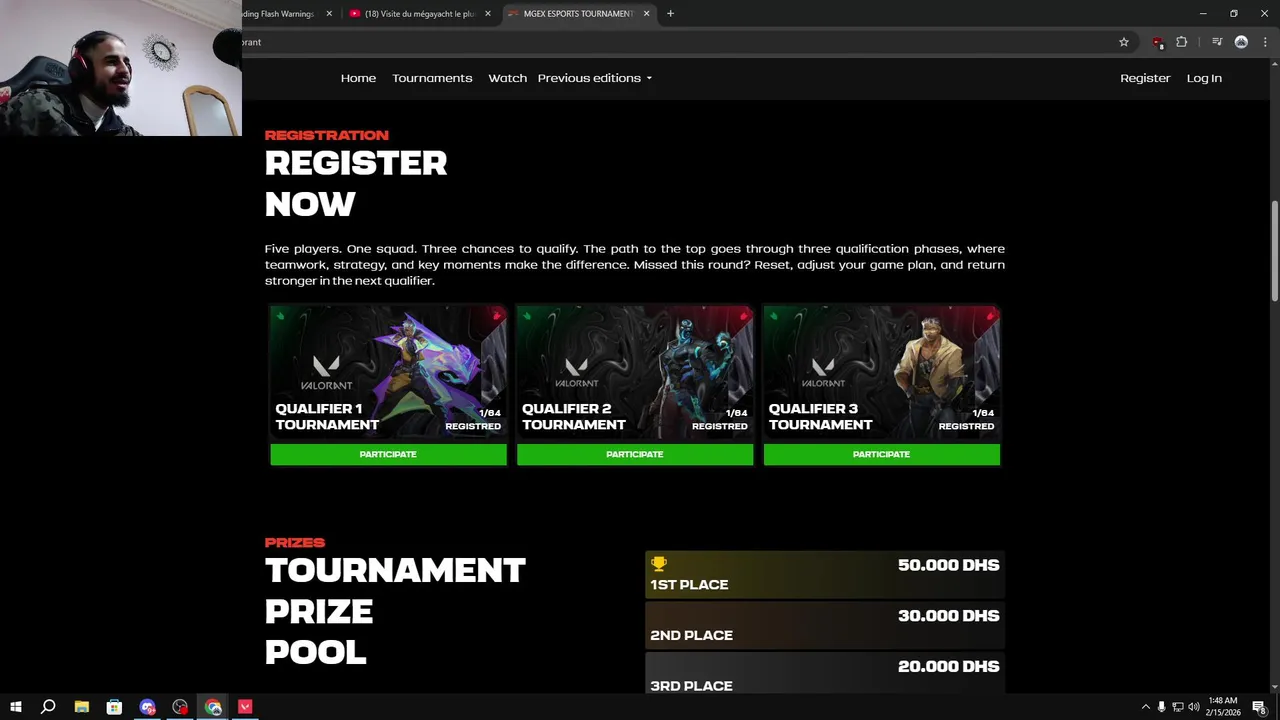
Task: Participate in the Qualifier 1 Tournament
Action: pyautogui.click(x=388, y=454)
